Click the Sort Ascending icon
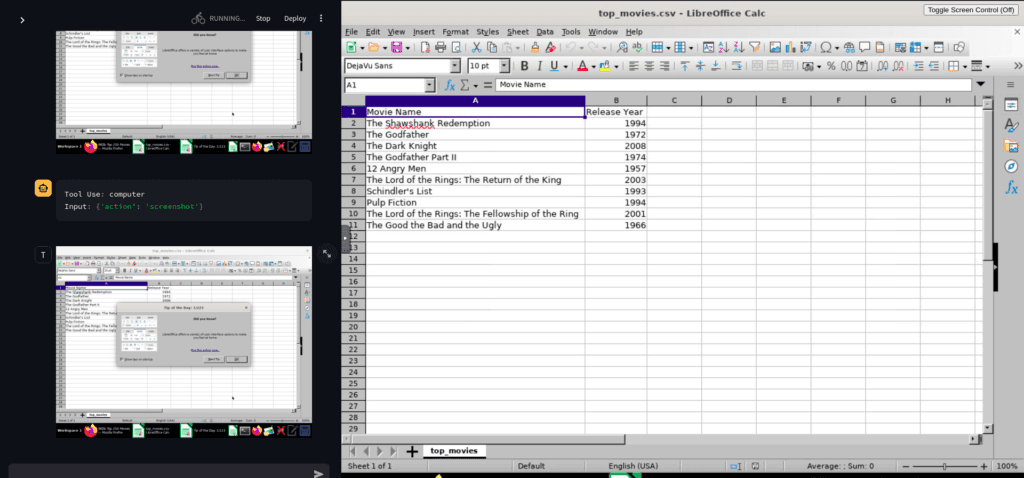This screenshot has height=478, width=1024. (724, 47)
